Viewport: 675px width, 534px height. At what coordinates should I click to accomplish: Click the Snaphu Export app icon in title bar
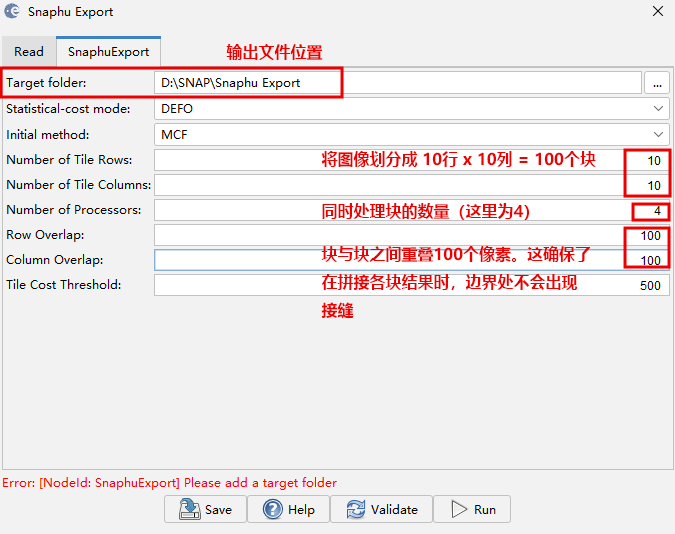[x=12, y=11]
